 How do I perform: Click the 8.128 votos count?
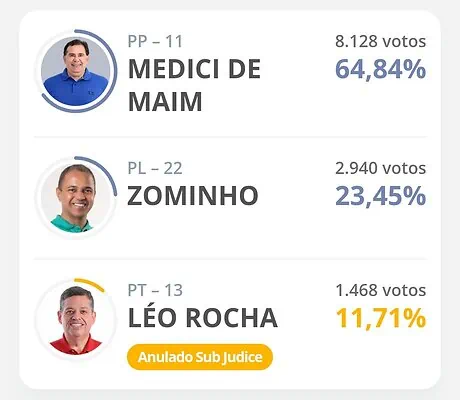tap(380, 42)
